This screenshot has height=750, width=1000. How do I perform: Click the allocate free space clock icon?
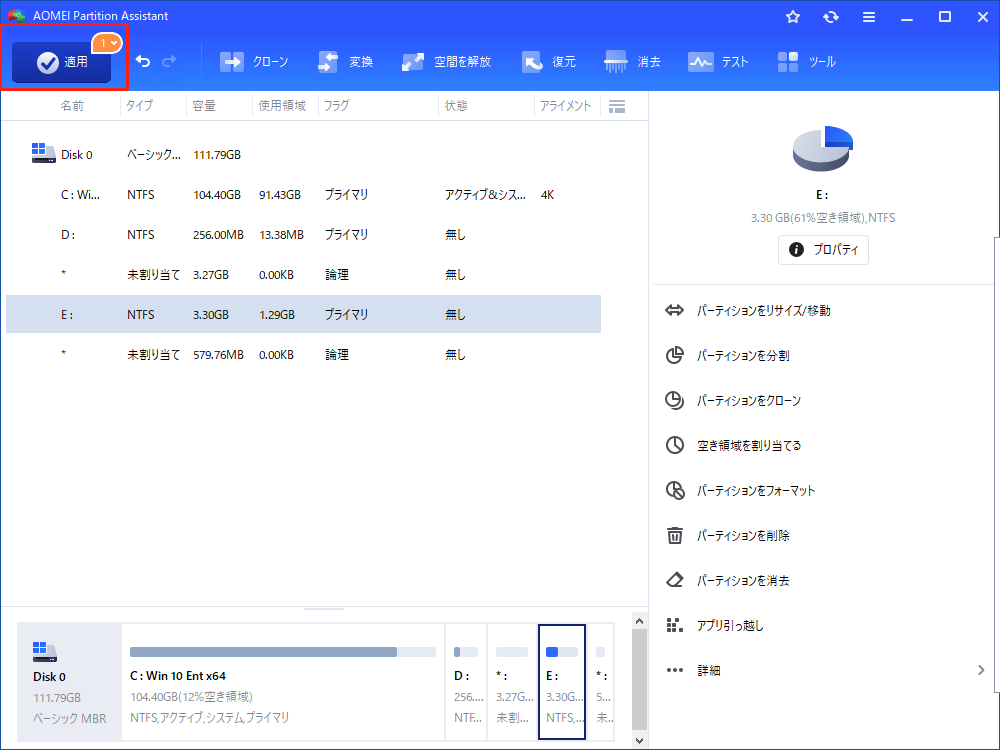(674, 445)
